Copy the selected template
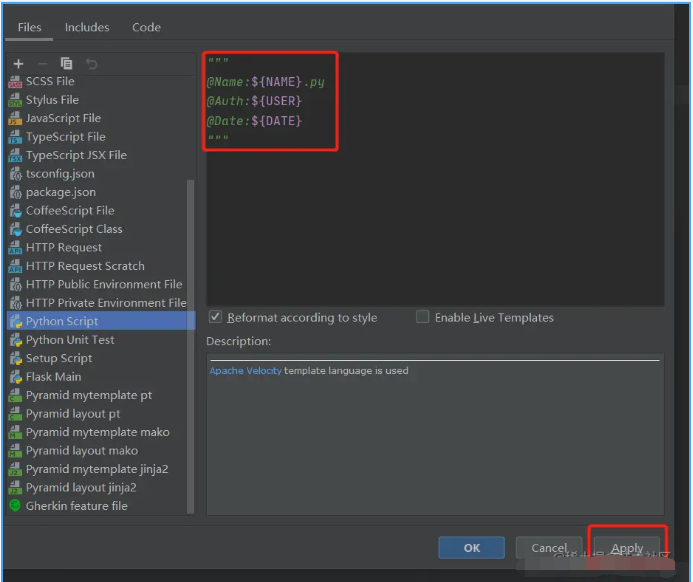Image resolution: width=693 pixels, height=582 pixels. 66,64
